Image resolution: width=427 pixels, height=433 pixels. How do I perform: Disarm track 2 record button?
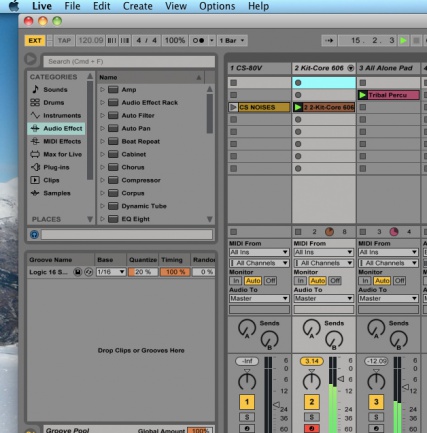click(x=312, y=428)
